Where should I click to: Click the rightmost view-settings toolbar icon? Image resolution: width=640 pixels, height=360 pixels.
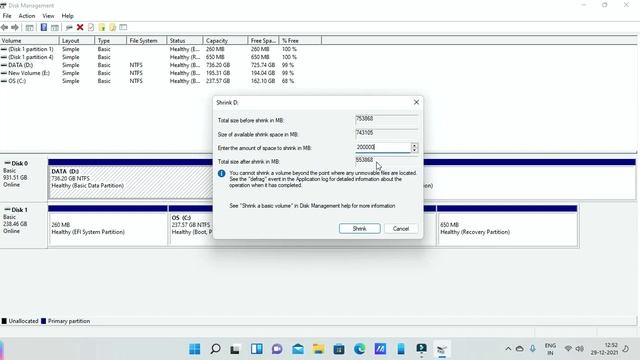tap(123, 27)
